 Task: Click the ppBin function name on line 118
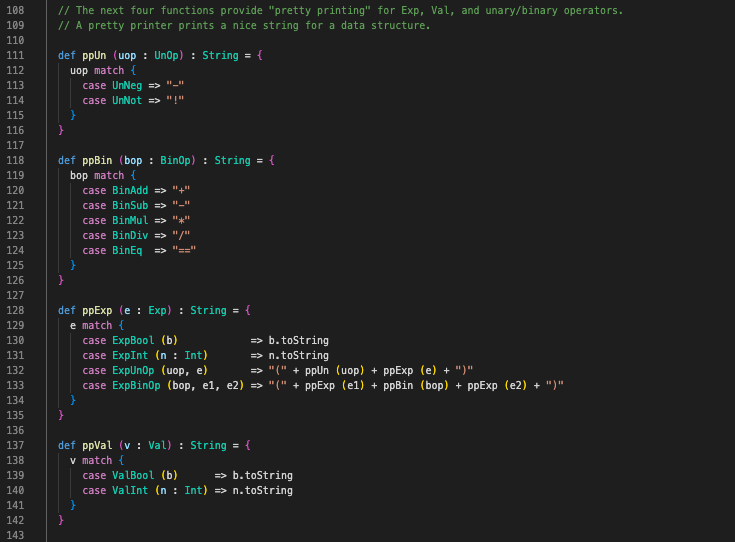click(x=97, y=160)
